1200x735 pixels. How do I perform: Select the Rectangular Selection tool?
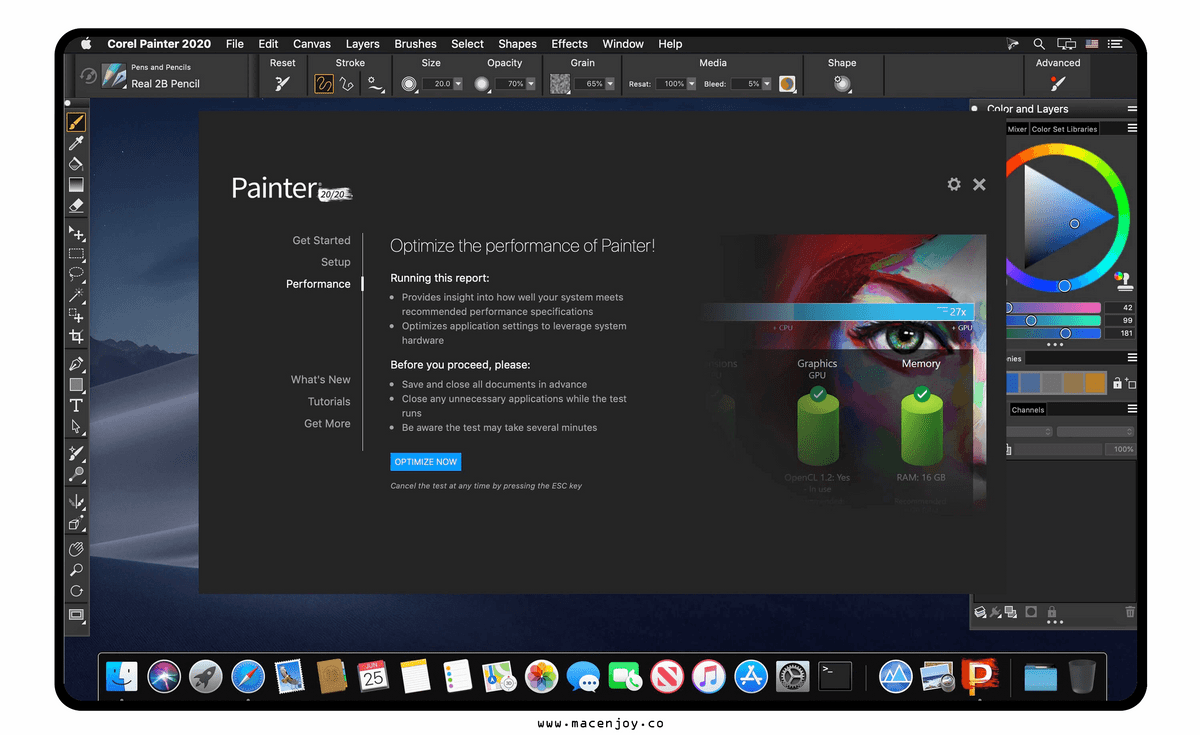coord(76,254)
